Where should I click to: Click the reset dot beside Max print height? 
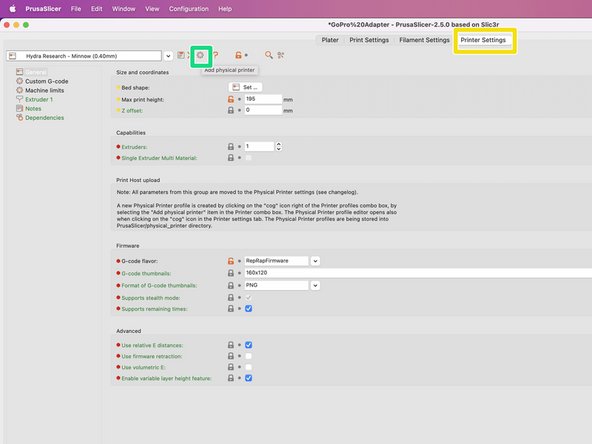(239, 100)
